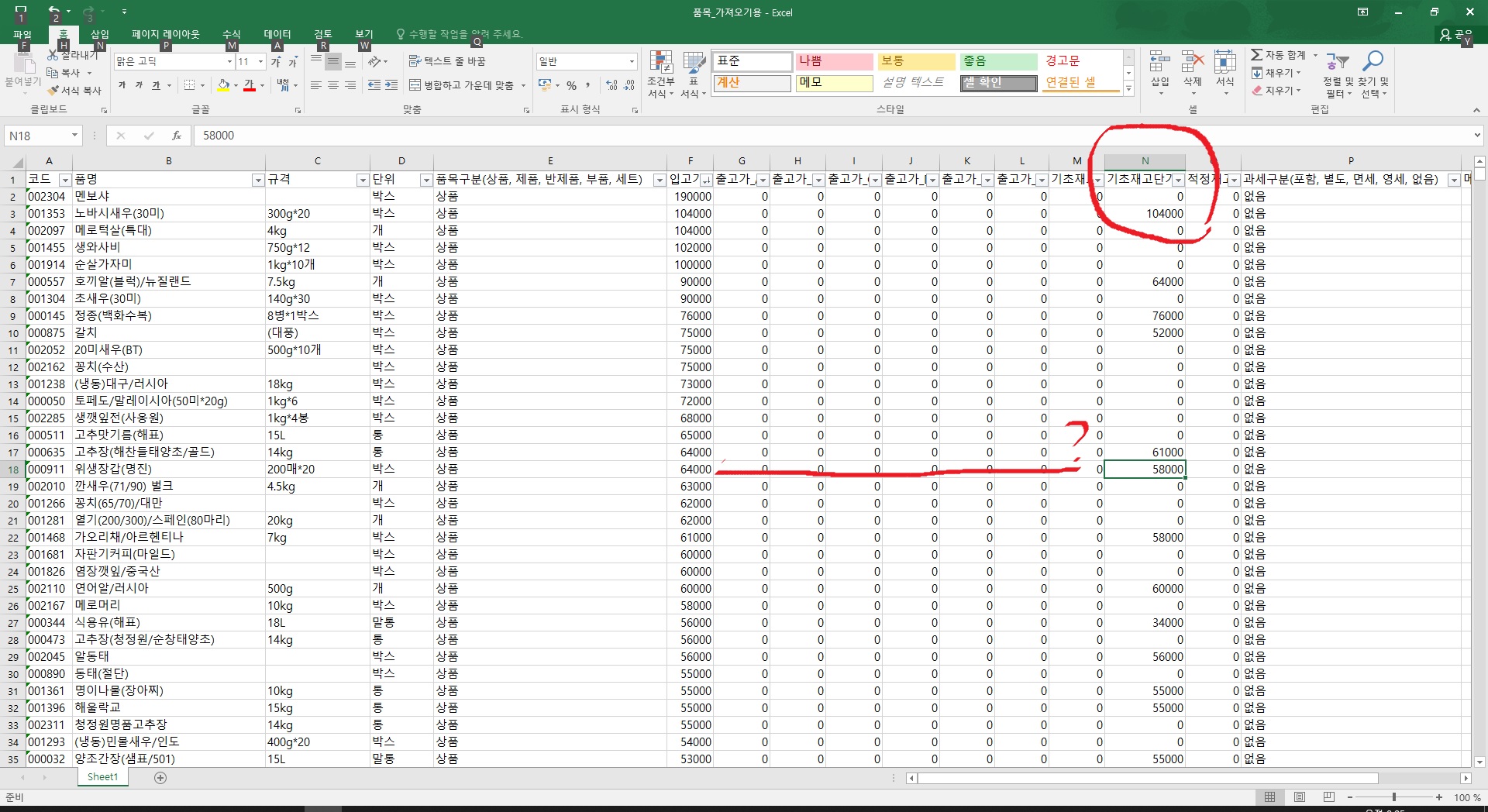
Task: Open the 데이터 ribbon tab
Action: coord(277,34)
